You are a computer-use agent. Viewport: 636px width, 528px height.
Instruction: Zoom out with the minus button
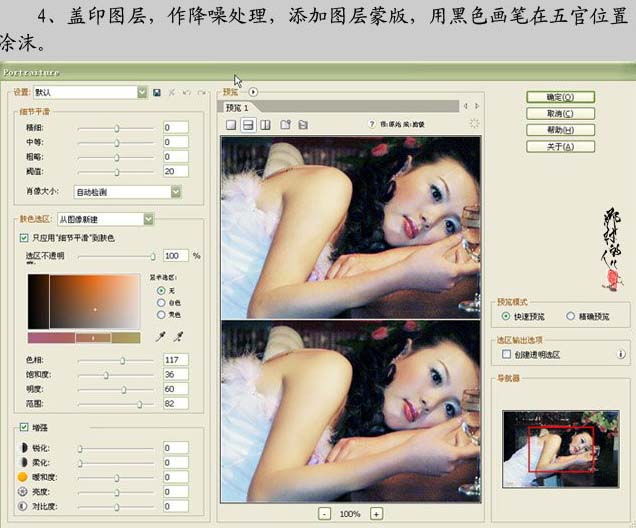pos(324,514)
